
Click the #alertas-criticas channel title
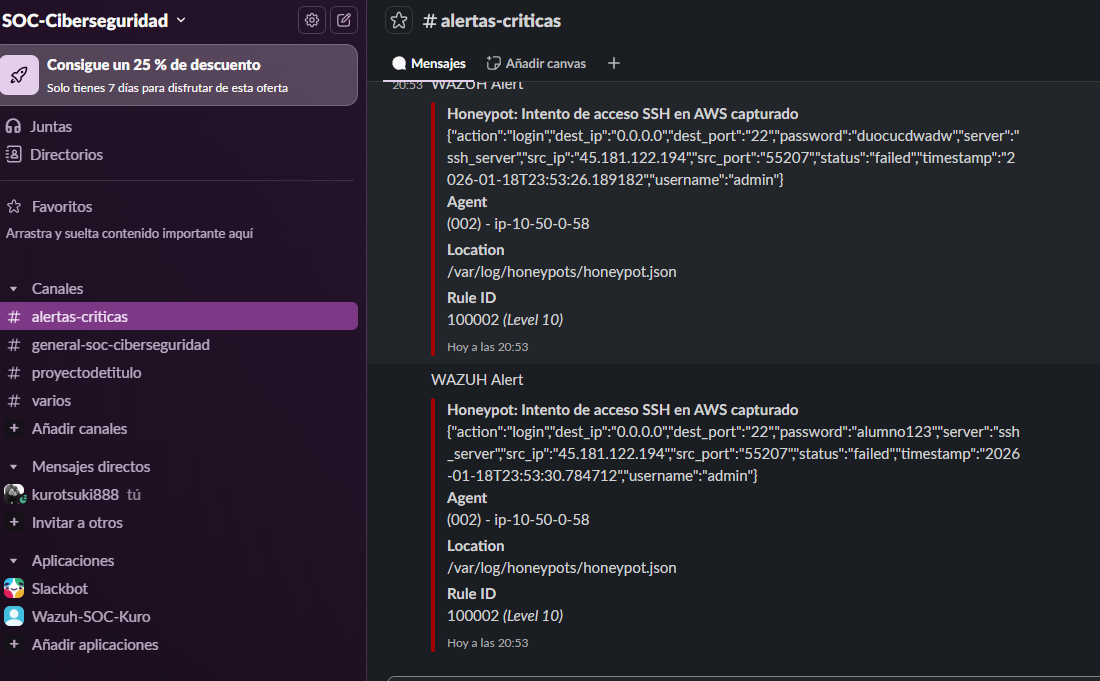[492, 20]
